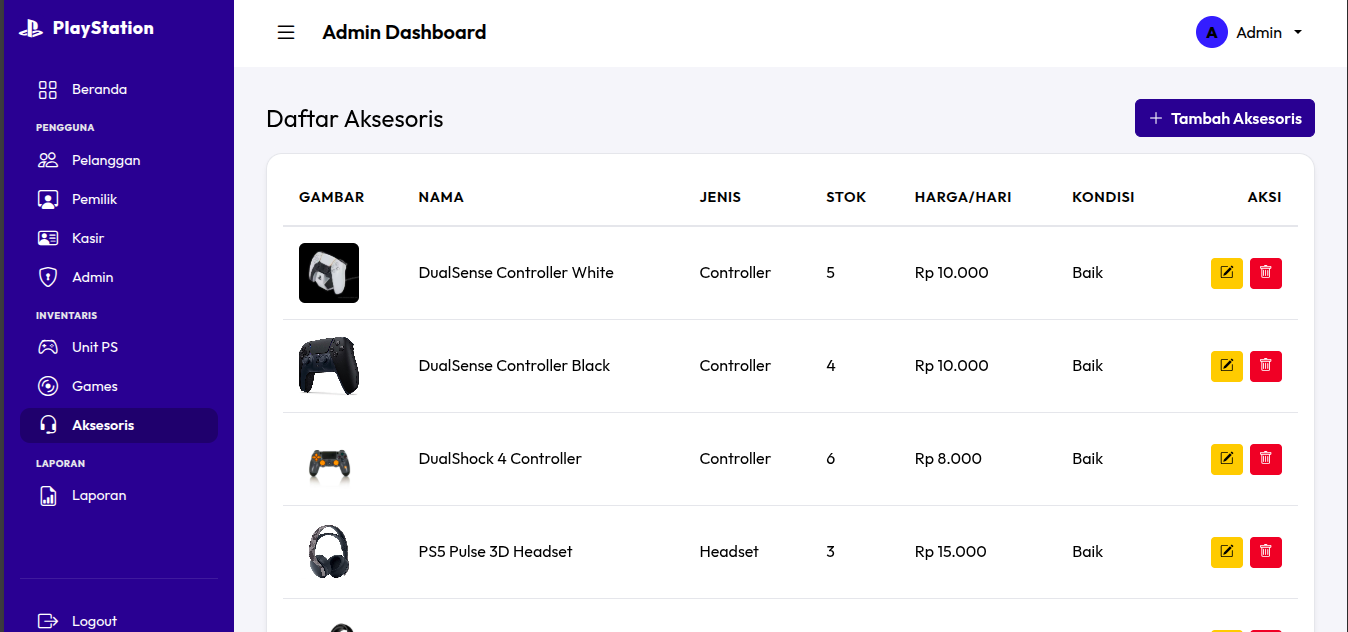
Task: Navigate to Unit PS
Action: (119, 348)
